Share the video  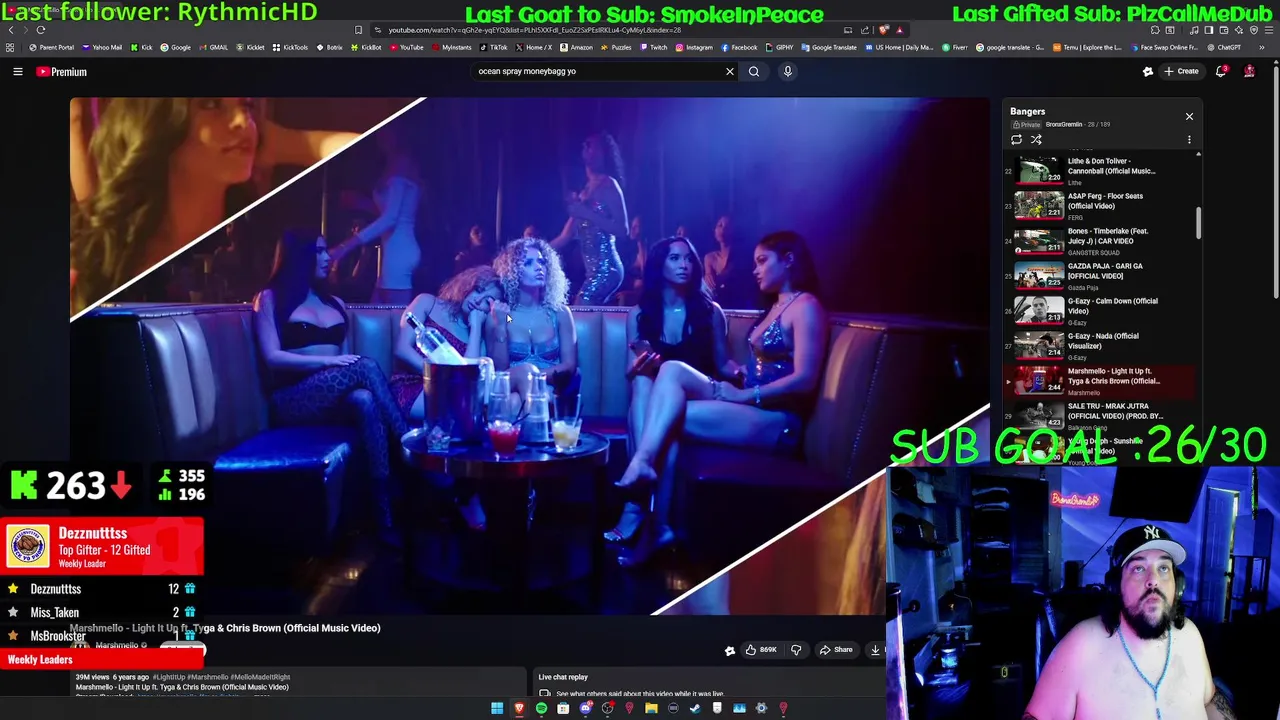pos(836,650)
